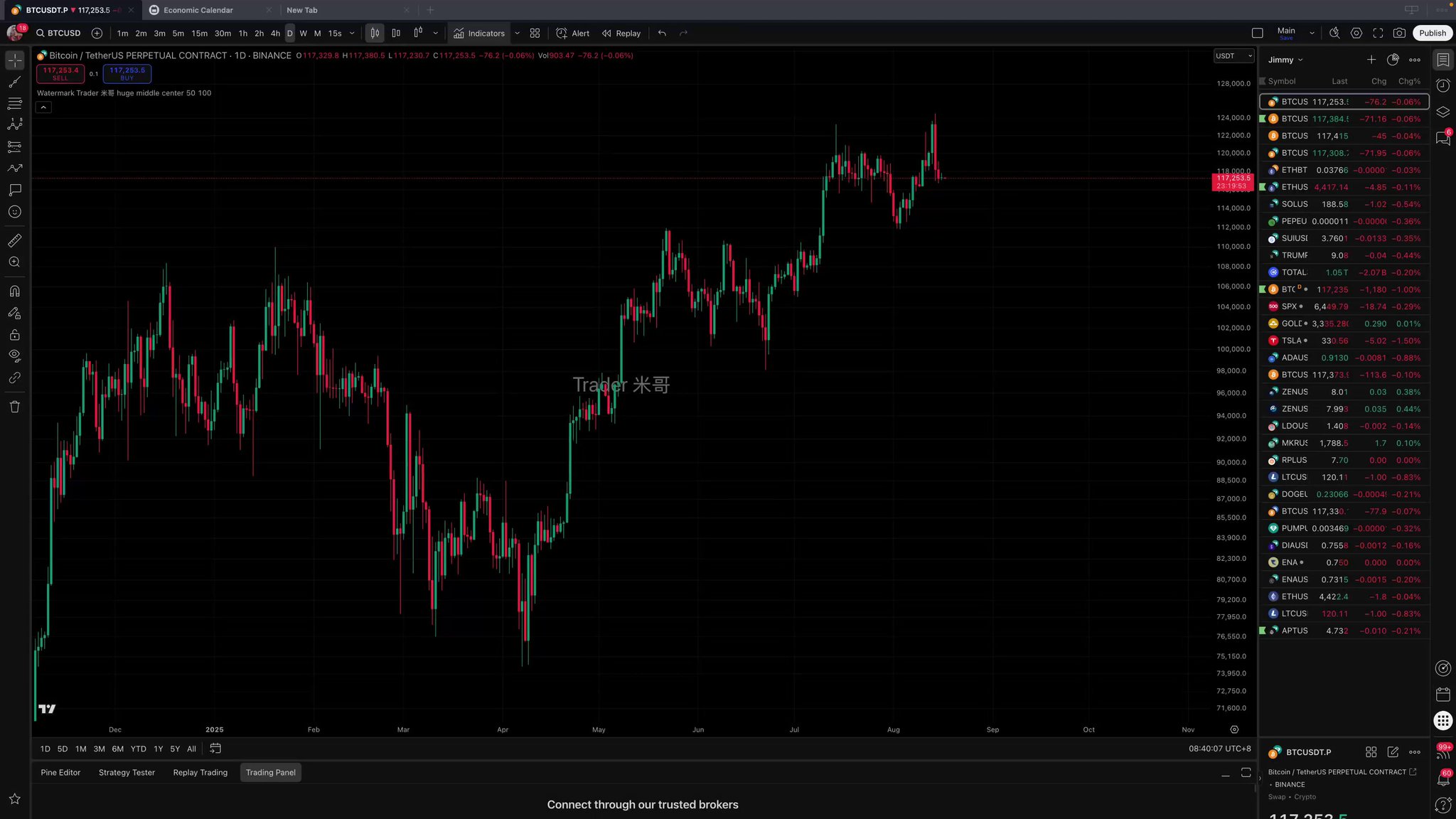Open the quick search icon

[1334, 33]
